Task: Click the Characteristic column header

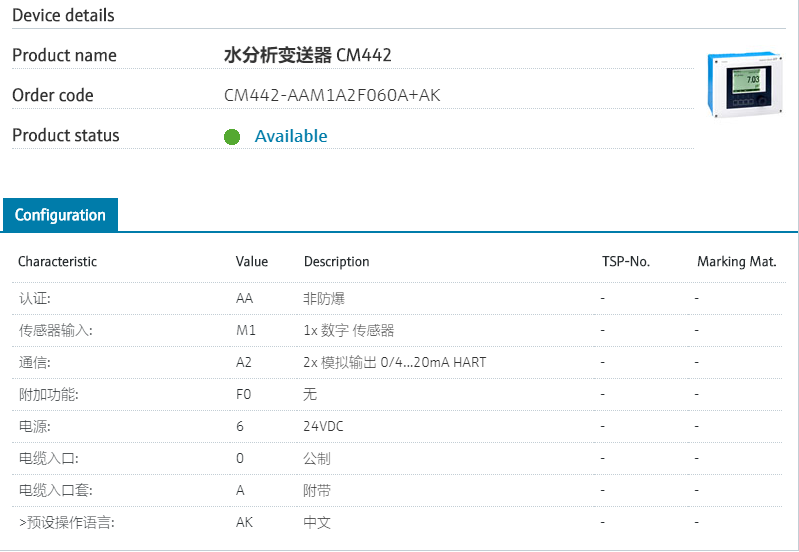Action: coord(57,262)
